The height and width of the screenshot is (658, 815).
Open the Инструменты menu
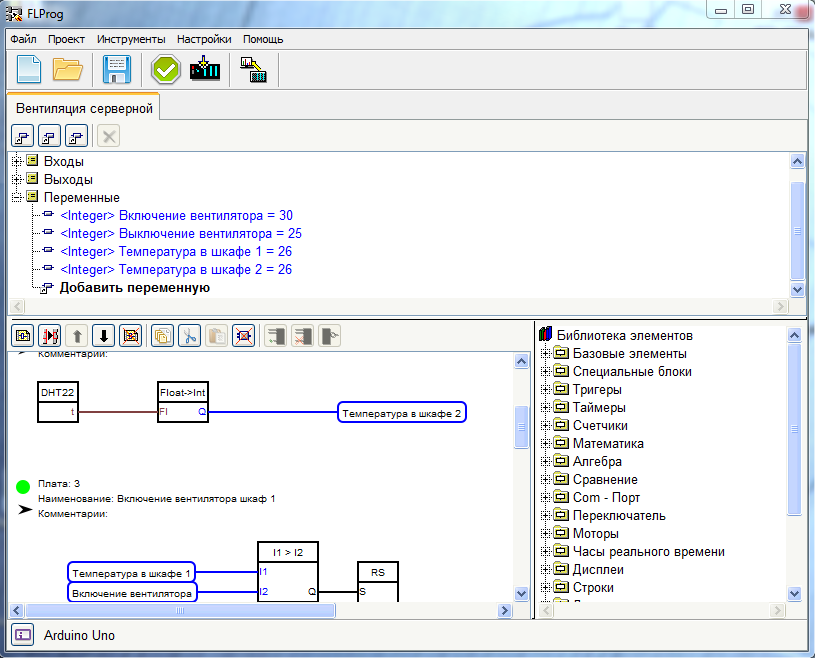[x=131, y=39]
